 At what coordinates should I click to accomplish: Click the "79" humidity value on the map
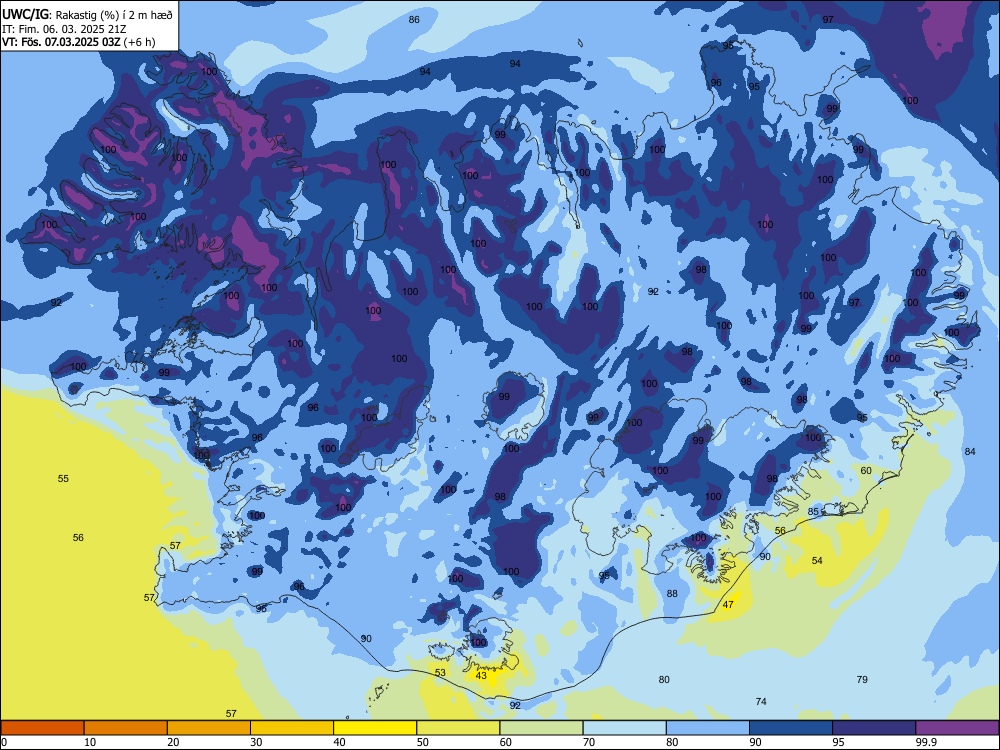[862, 679]
